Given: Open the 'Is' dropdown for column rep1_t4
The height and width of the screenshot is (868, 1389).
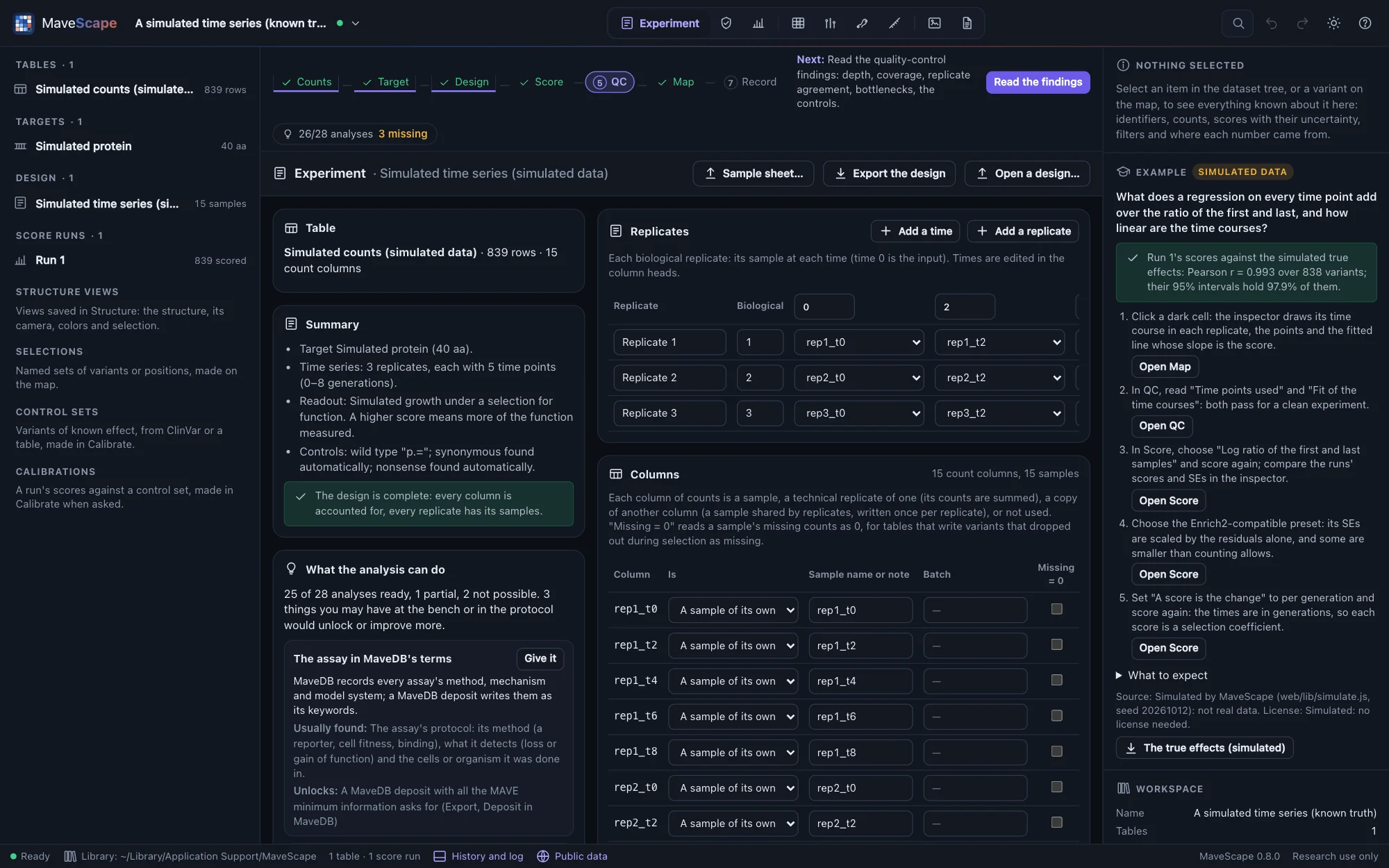Looking at the screenshot, I should coord(733,681).
